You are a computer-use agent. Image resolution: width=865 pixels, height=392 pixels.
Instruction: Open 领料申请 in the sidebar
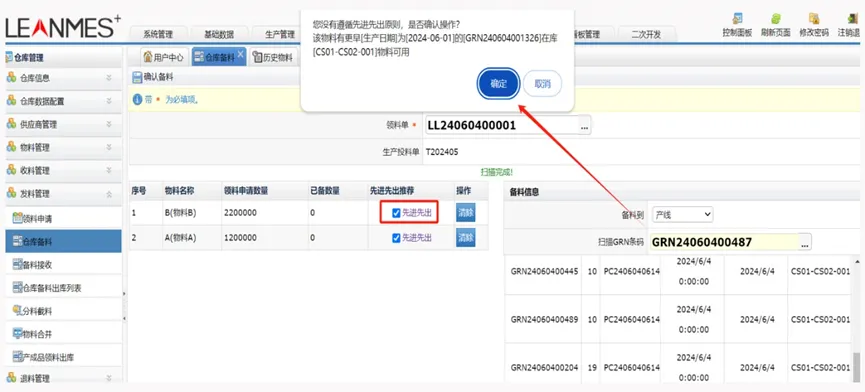tap(63, 218)
